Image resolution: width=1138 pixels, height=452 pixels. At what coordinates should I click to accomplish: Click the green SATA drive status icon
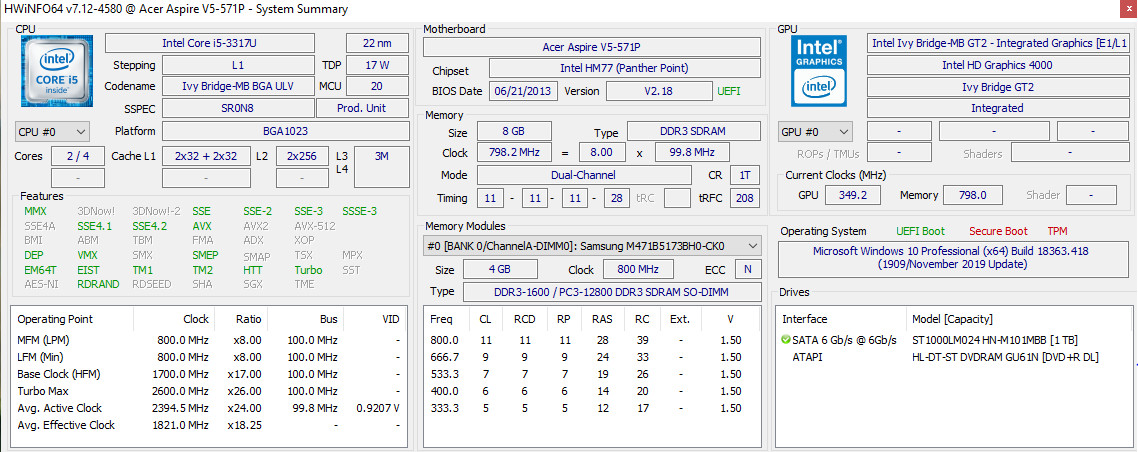pos(786,340)
